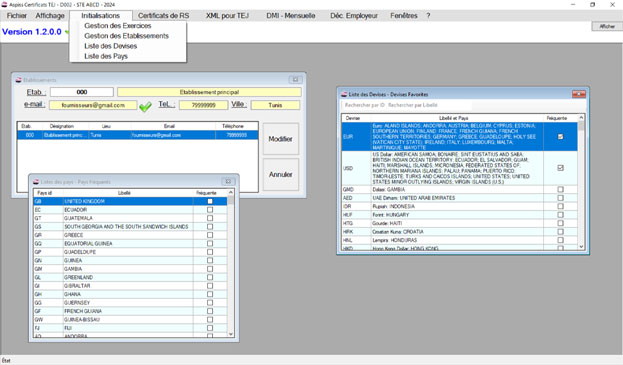The image size is (623, 365).
Task: Click the Téléphone column header
Action: click(x=233, y=126)
